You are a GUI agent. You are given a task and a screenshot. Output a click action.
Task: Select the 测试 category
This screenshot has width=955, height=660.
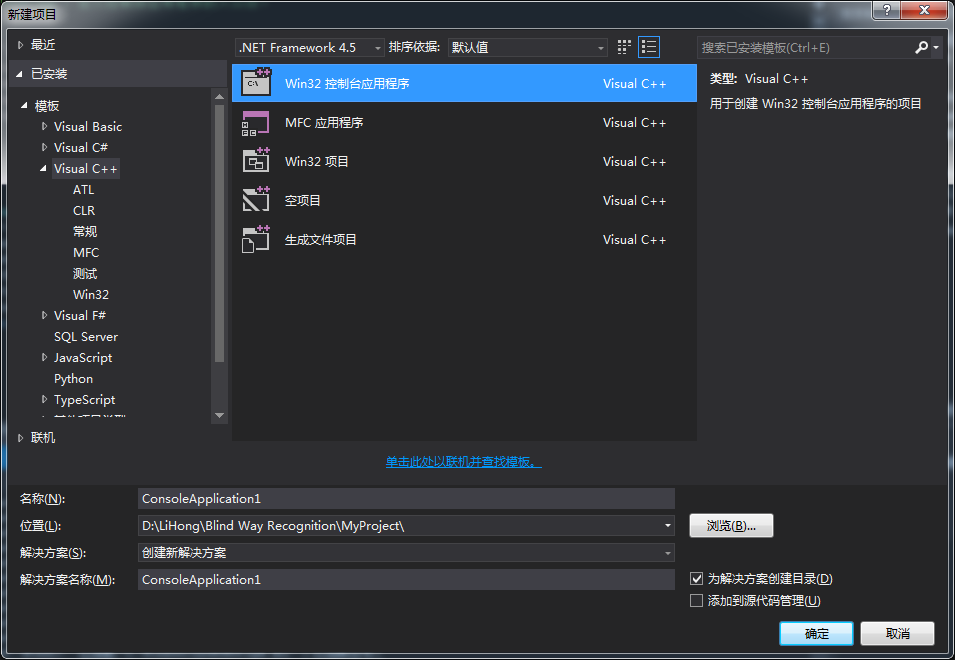[85, 273]
